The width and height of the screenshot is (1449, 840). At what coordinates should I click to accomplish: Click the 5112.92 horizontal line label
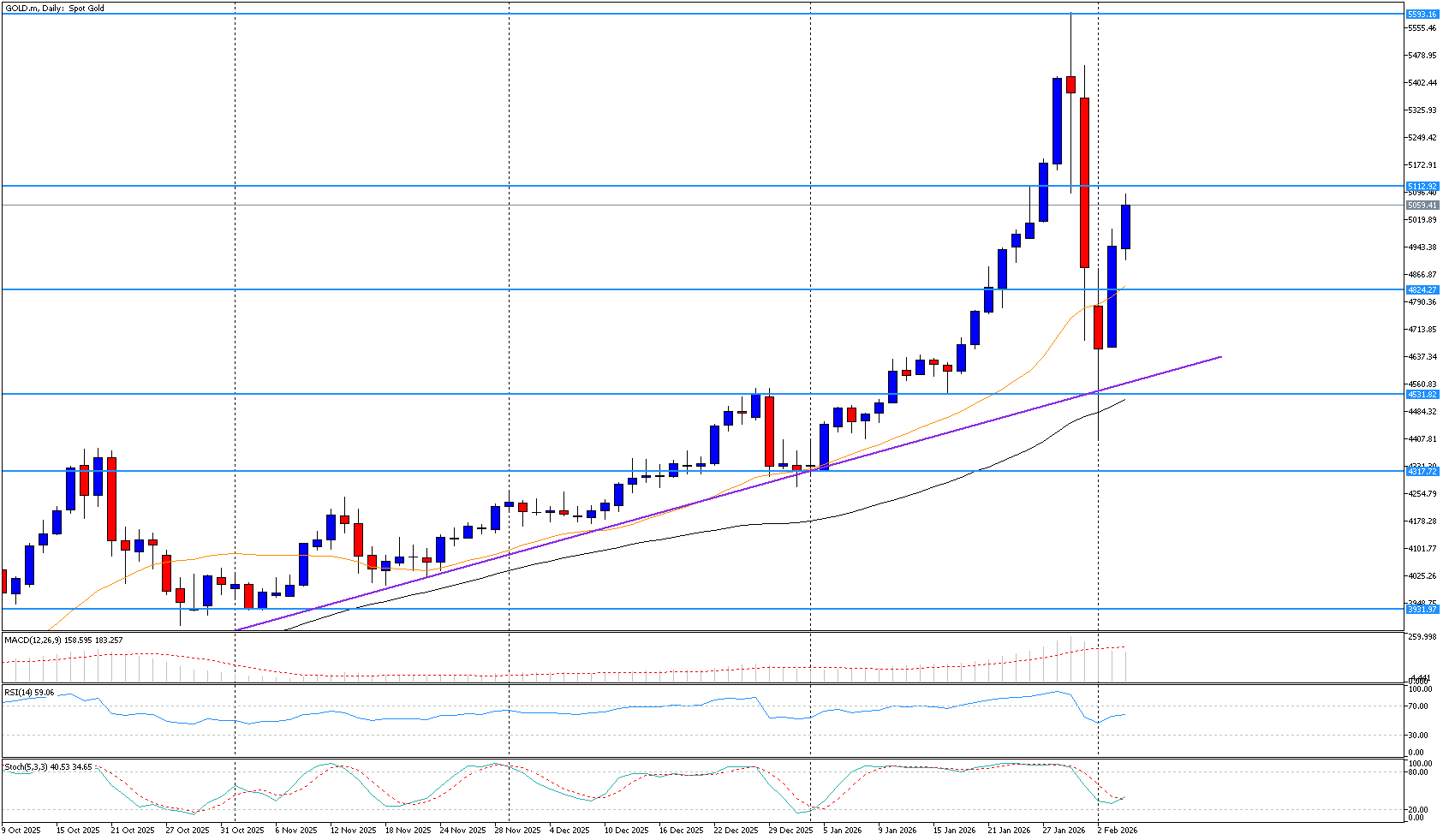coord(1422,186)
